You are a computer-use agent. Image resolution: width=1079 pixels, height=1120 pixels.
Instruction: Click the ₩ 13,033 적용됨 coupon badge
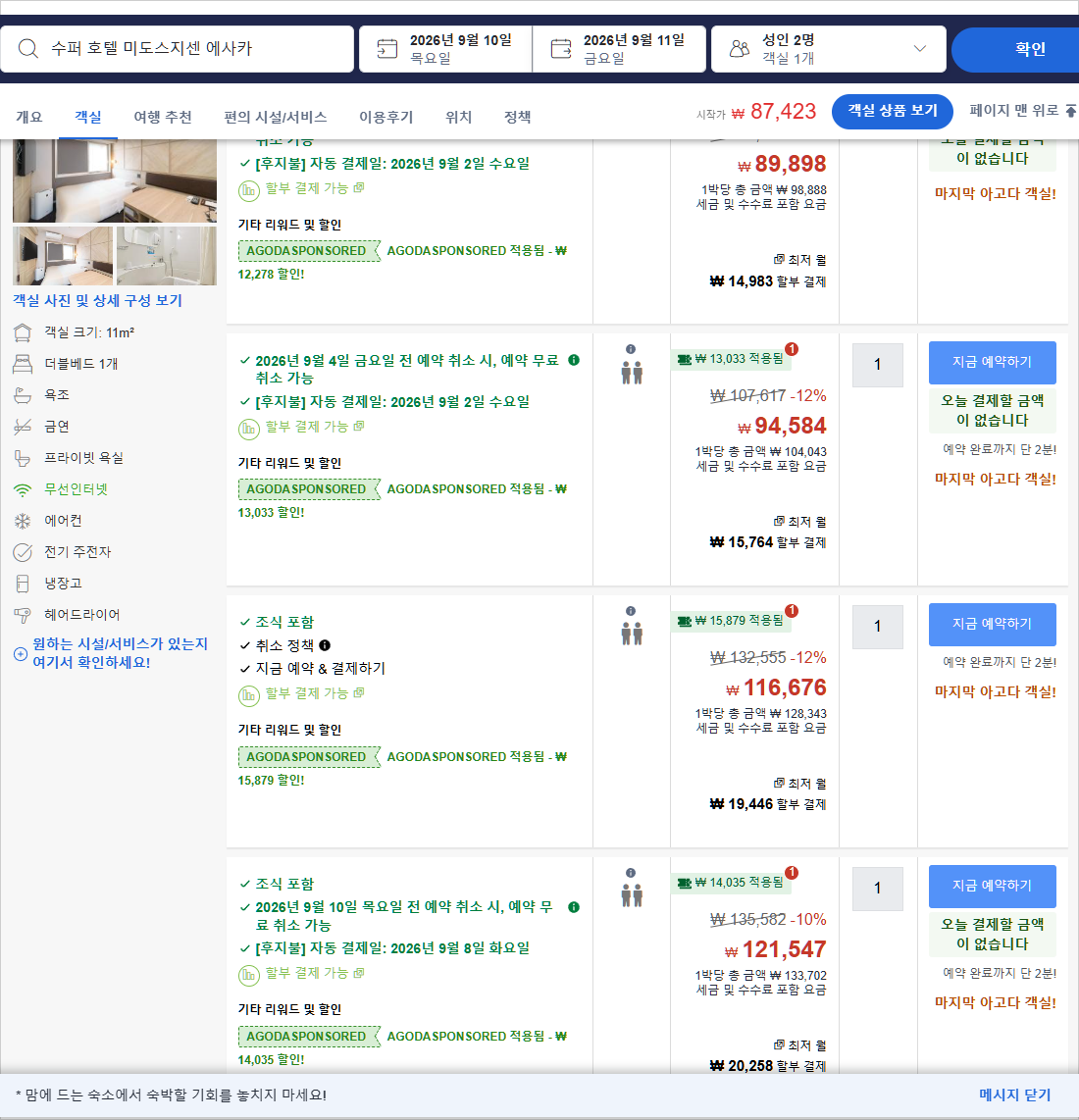point(731,359)
